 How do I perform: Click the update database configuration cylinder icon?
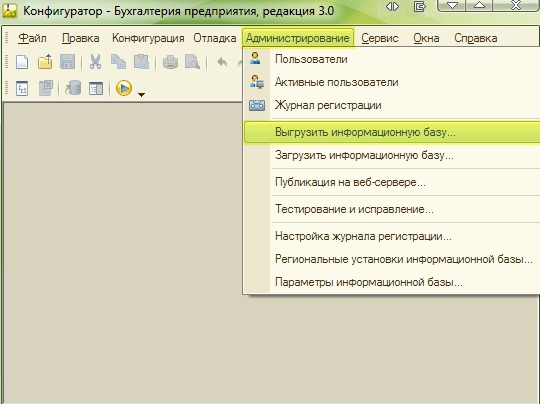pyautogui.click(x=73, y=88)
